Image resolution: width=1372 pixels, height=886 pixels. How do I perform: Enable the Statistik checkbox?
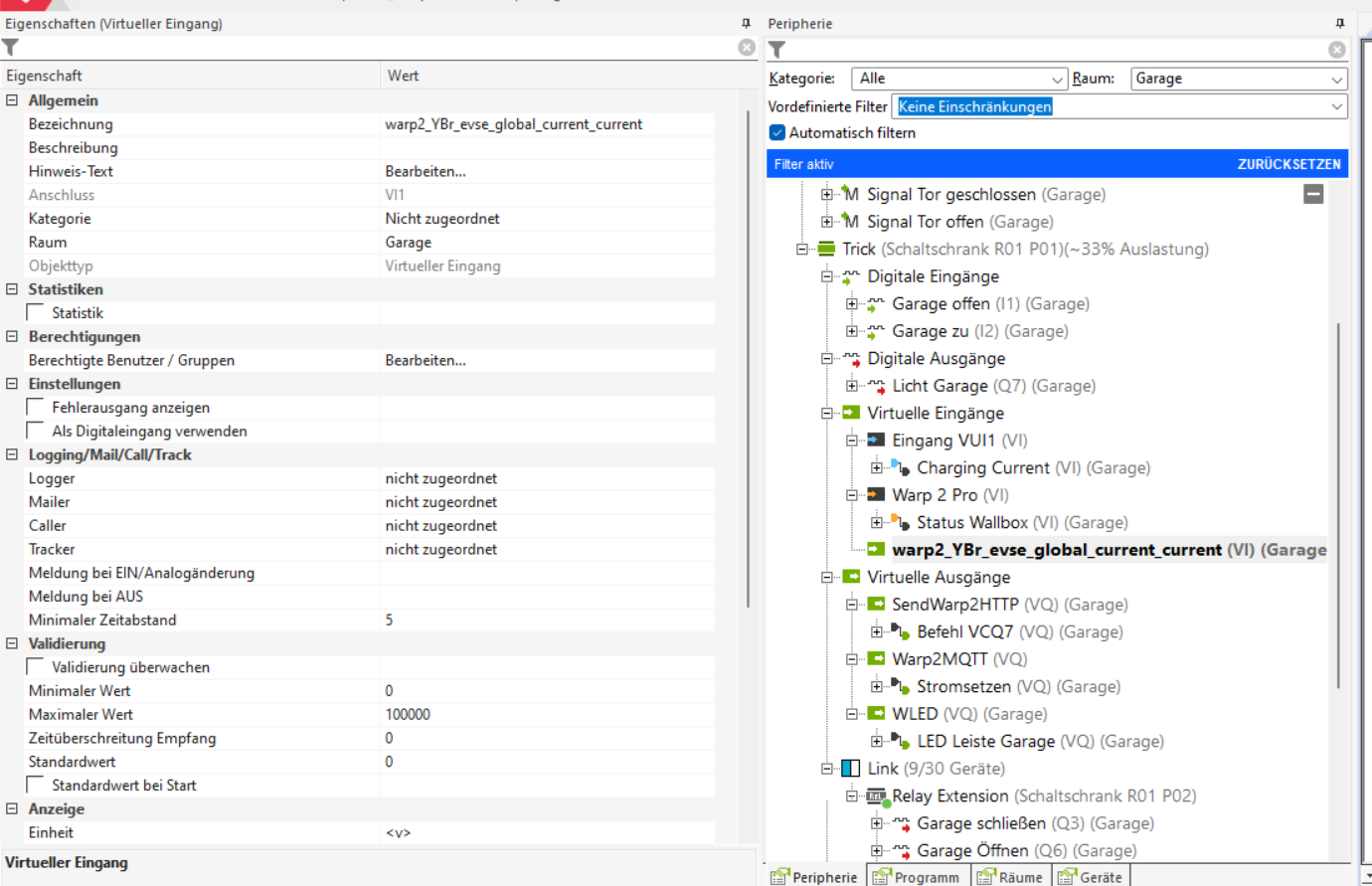click(36, 312)
